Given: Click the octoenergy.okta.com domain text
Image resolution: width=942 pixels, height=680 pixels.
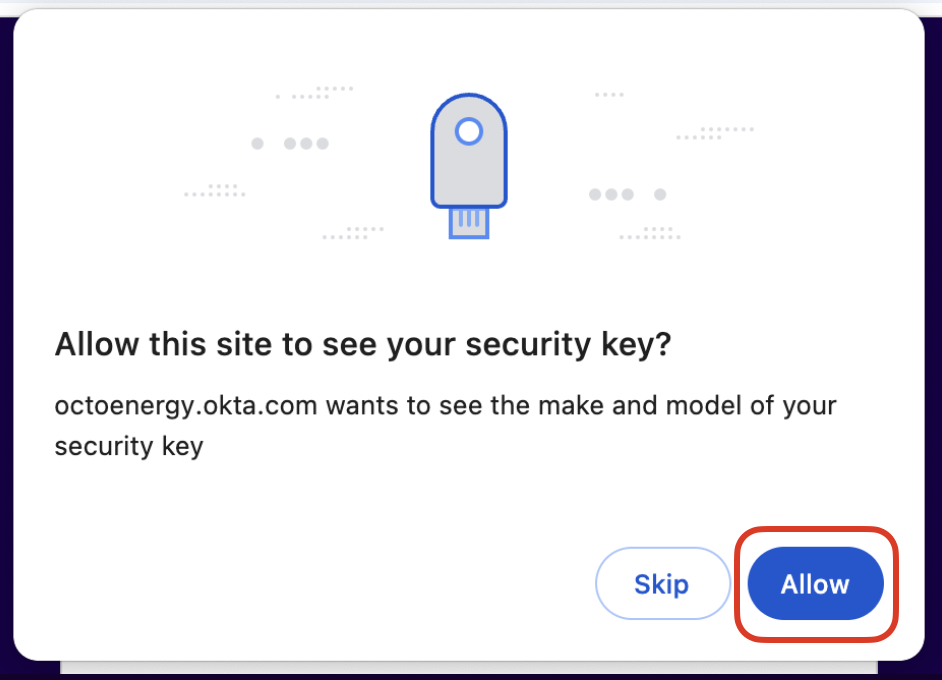Looking at the screenshot, I should (x=186, y=407).
